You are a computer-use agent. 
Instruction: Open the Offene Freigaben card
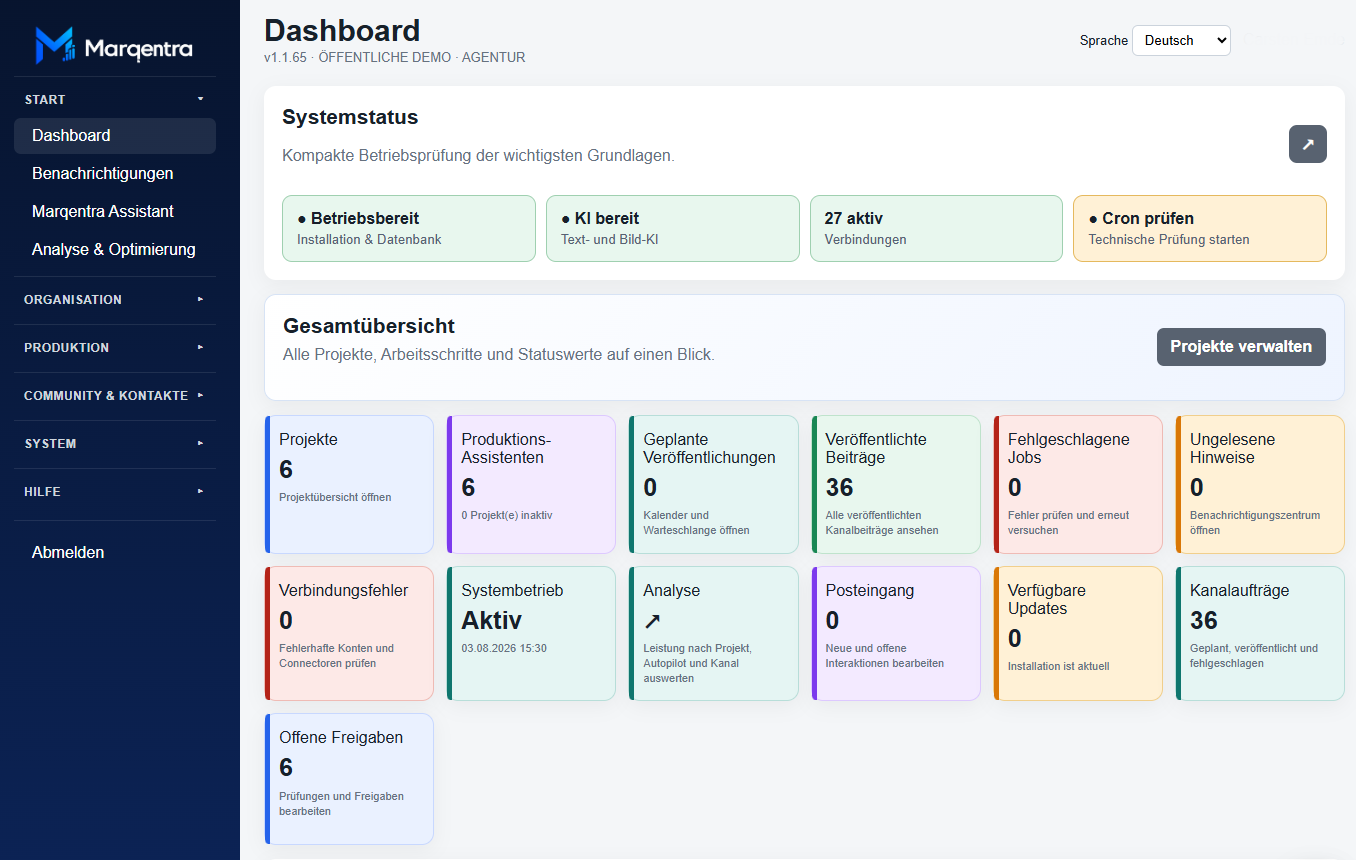pyautogui.click(x=349, y=779)
